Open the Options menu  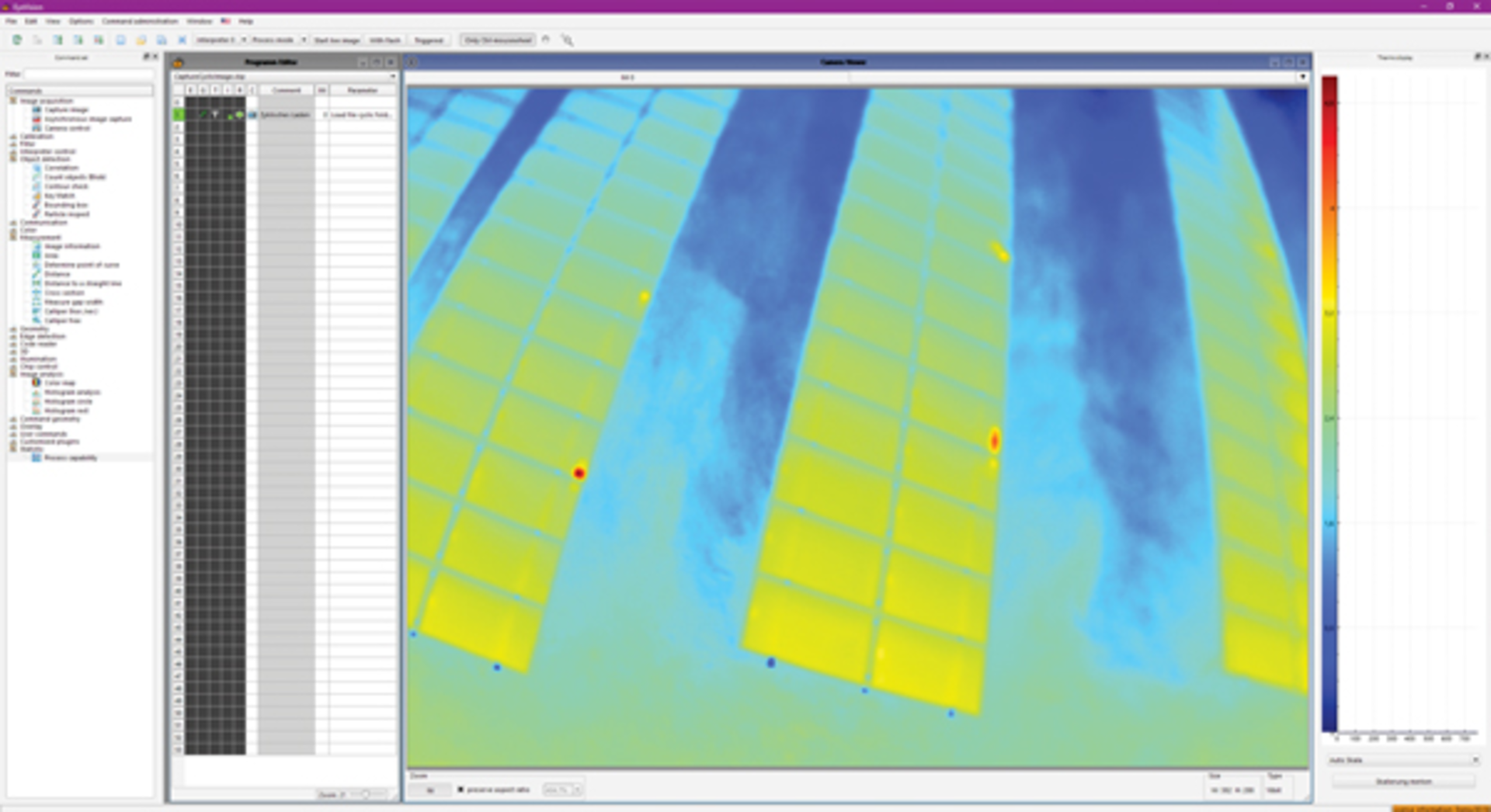(81, 21)
